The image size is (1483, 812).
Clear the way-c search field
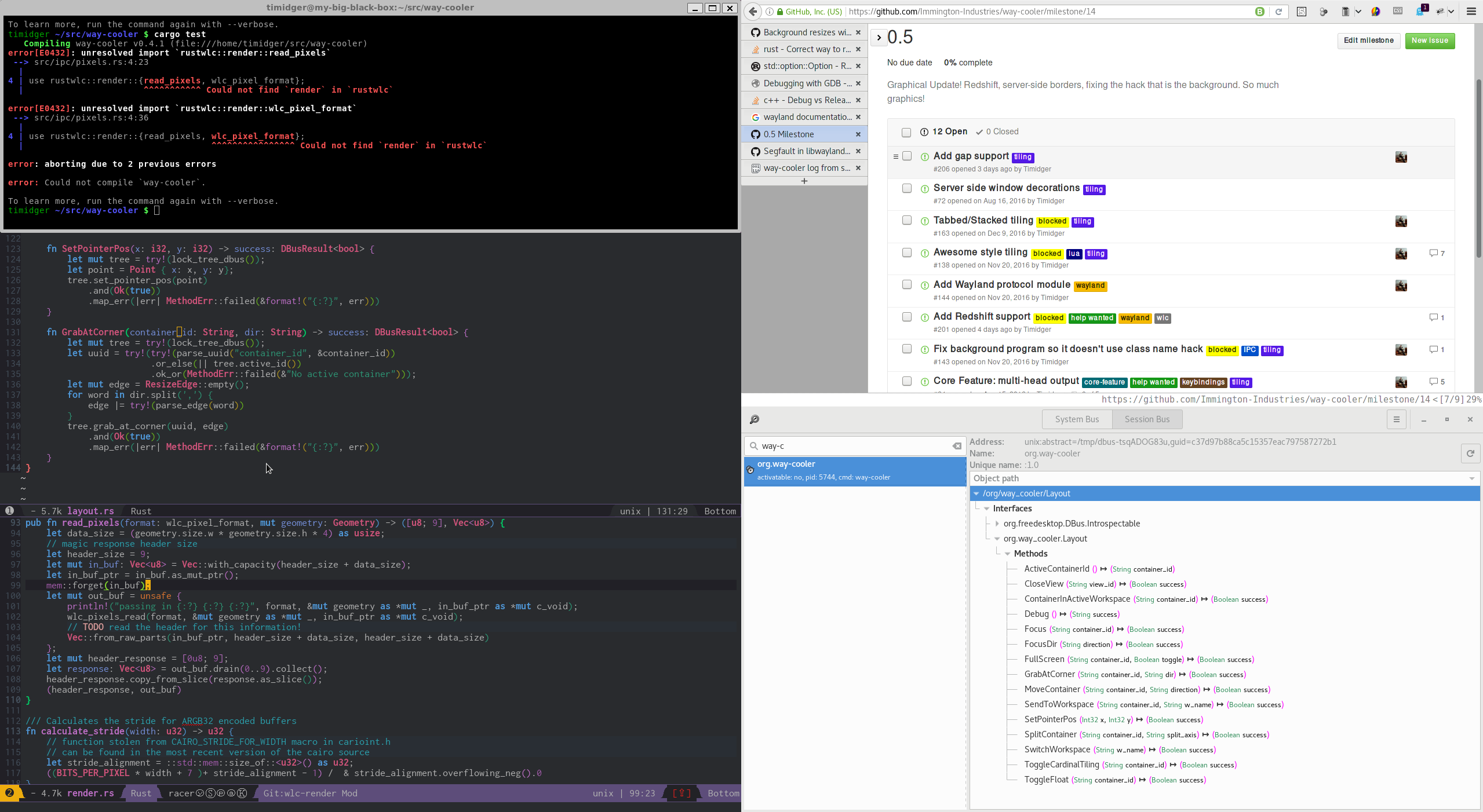point(957,446)
